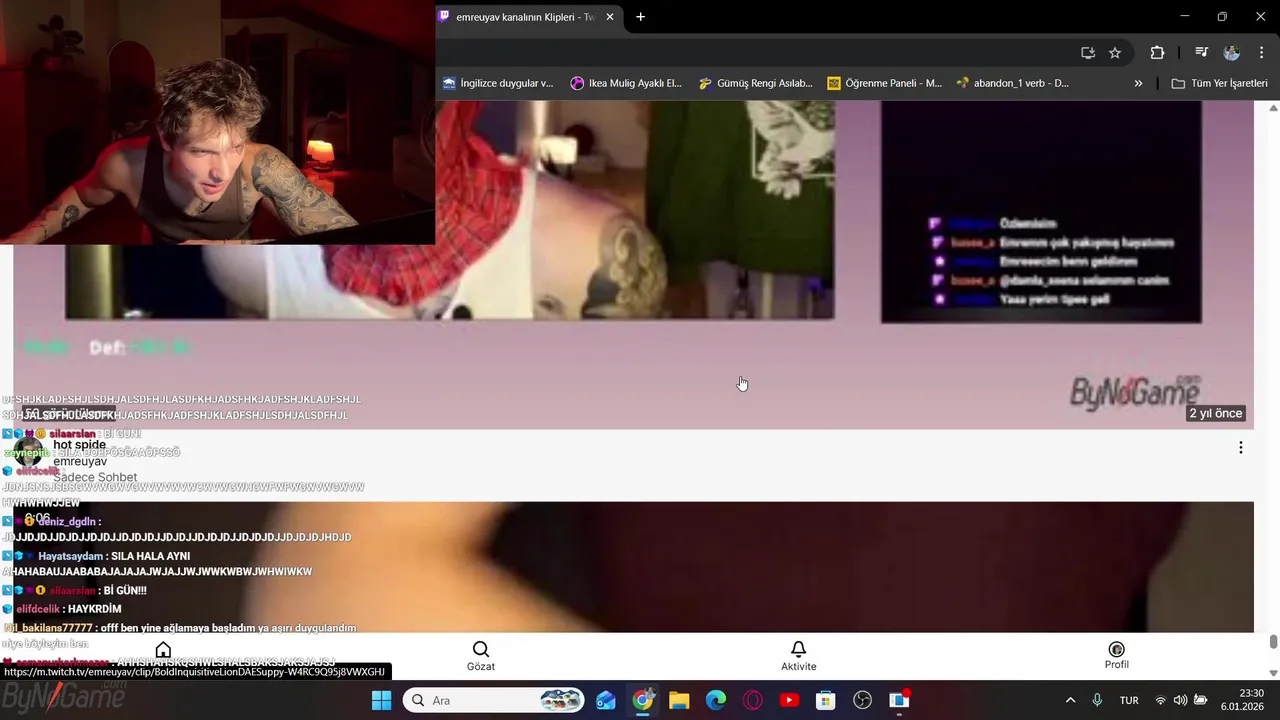Open Gözat search in bottom navigation
This screenshot has width=1280, height=720.
pos(481,656)
